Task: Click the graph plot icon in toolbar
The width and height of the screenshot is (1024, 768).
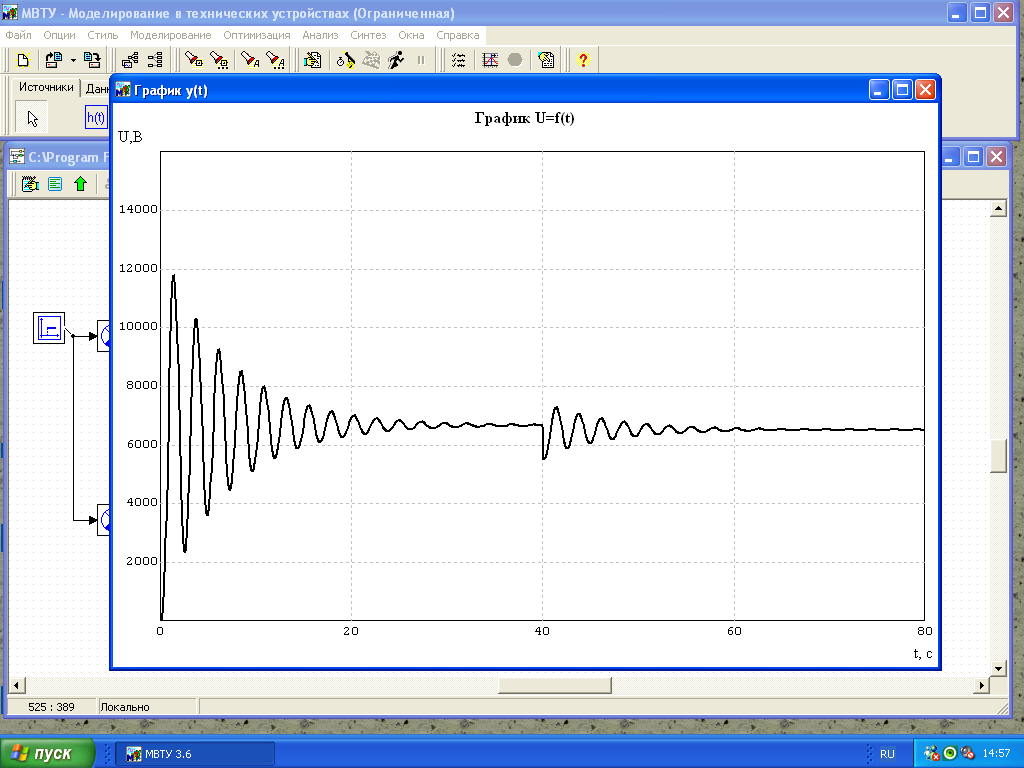Action: pyautogui.click(x=490, y=60)
